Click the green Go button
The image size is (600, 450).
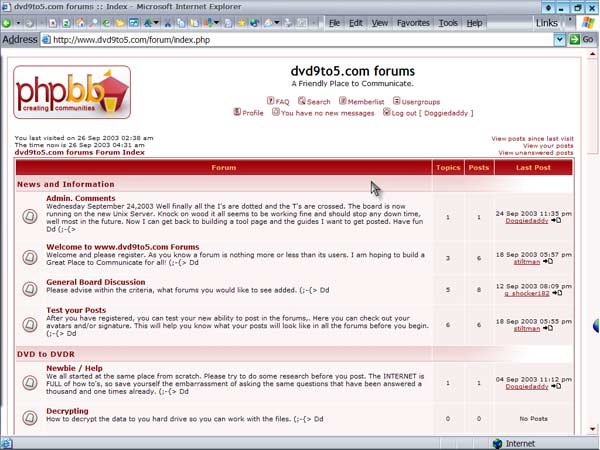click(581, 39)
